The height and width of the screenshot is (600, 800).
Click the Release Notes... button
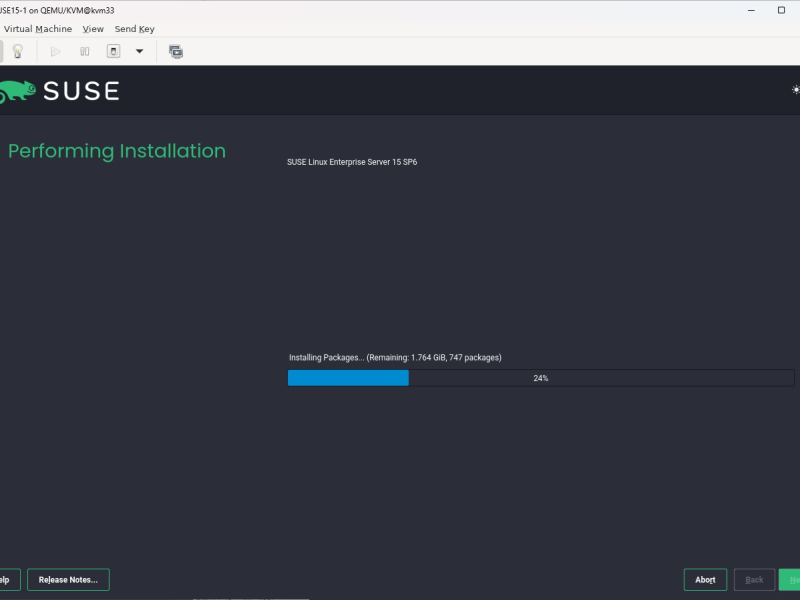pos(68,580)
